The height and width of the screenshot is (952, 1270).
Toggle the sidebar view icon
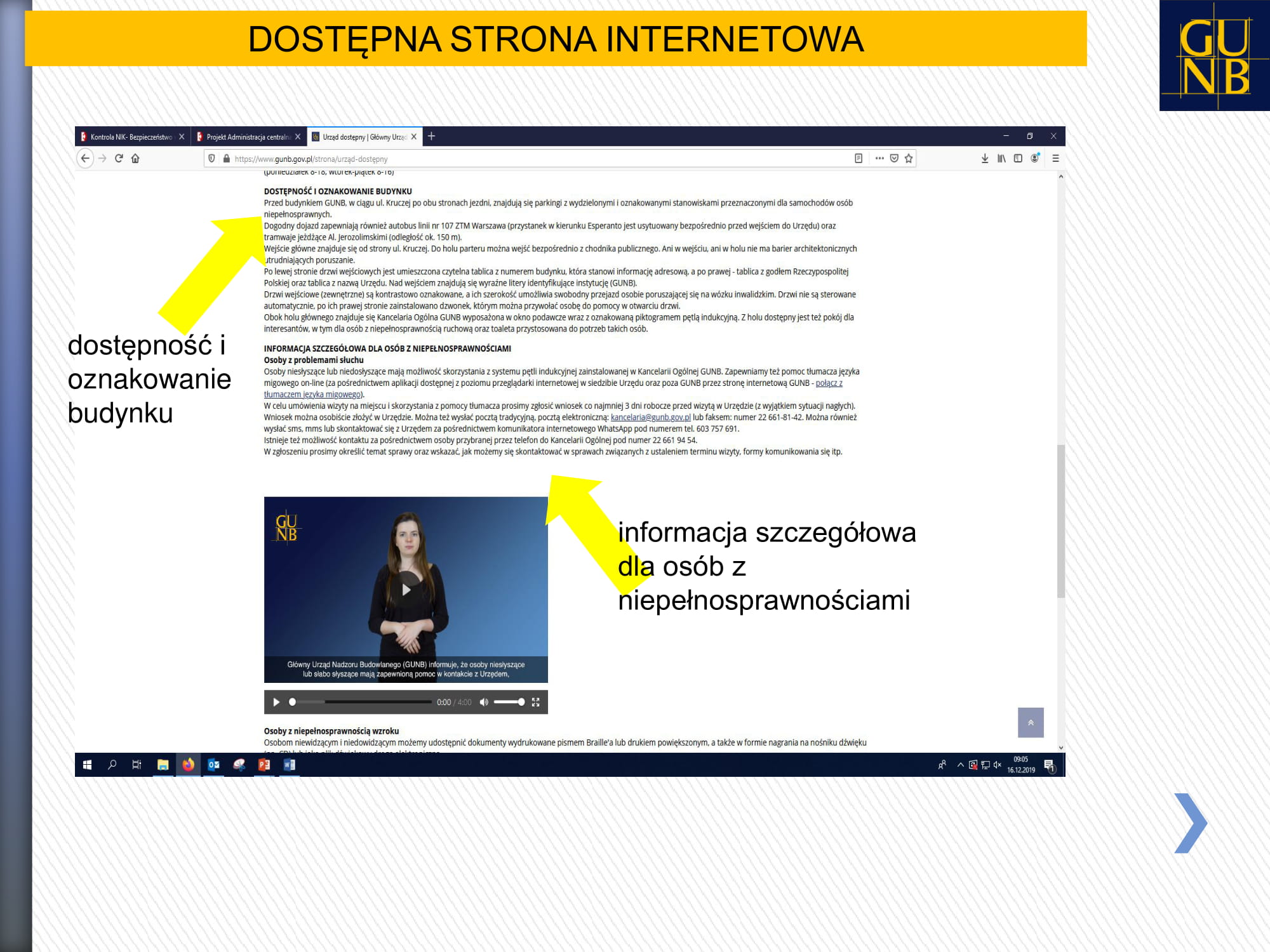click(x=1018, y=159)
